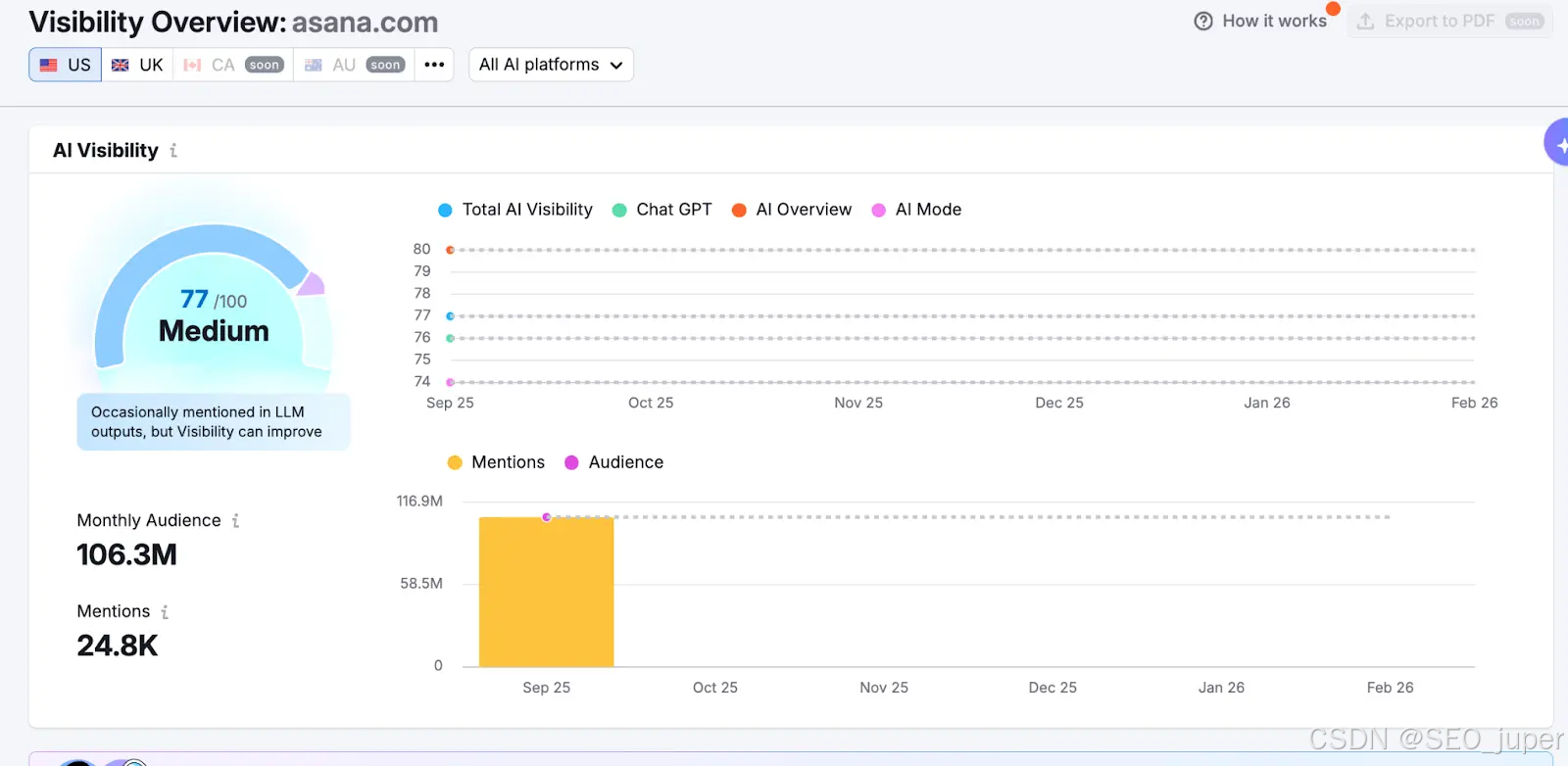The image size is (1568, 766).
Task: Click the Medium visibility rating label
Action: (214, 331)
